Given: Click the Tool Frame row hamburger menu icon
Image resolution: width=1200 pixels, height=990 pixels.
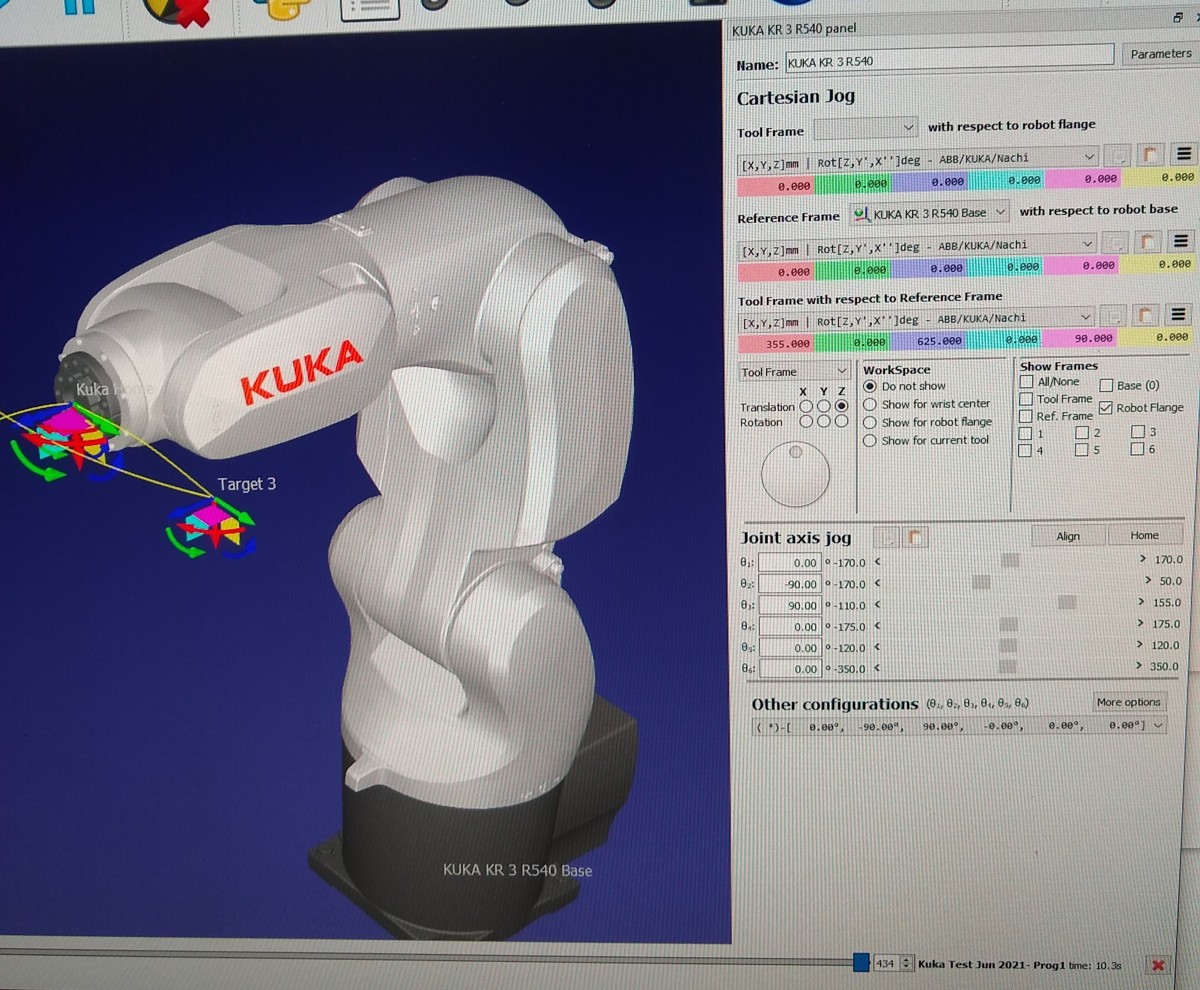Looking at the screenshot, I should 1182,155.
